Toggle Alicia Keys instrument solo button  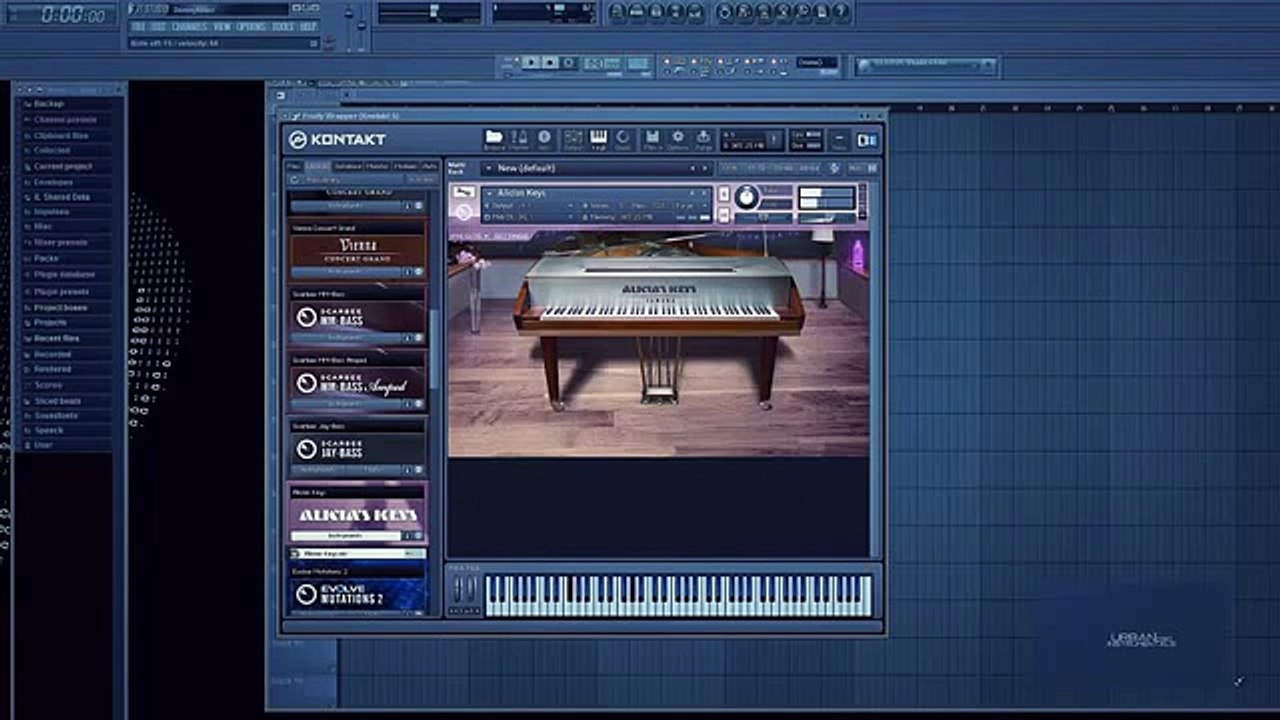(x=724, y=193)
